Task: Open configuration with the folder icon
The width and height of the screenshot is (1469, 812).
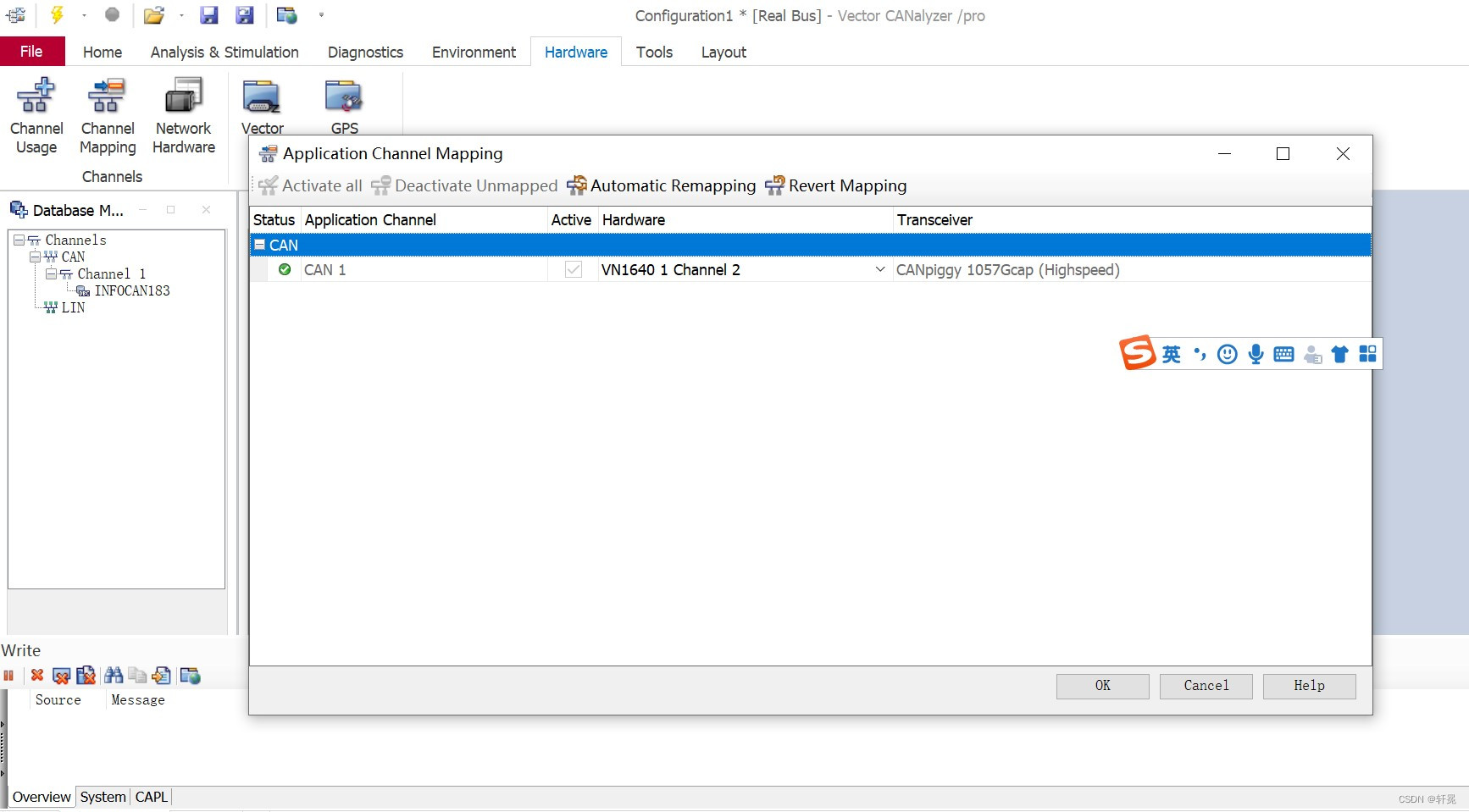Action: click(154, 15)
